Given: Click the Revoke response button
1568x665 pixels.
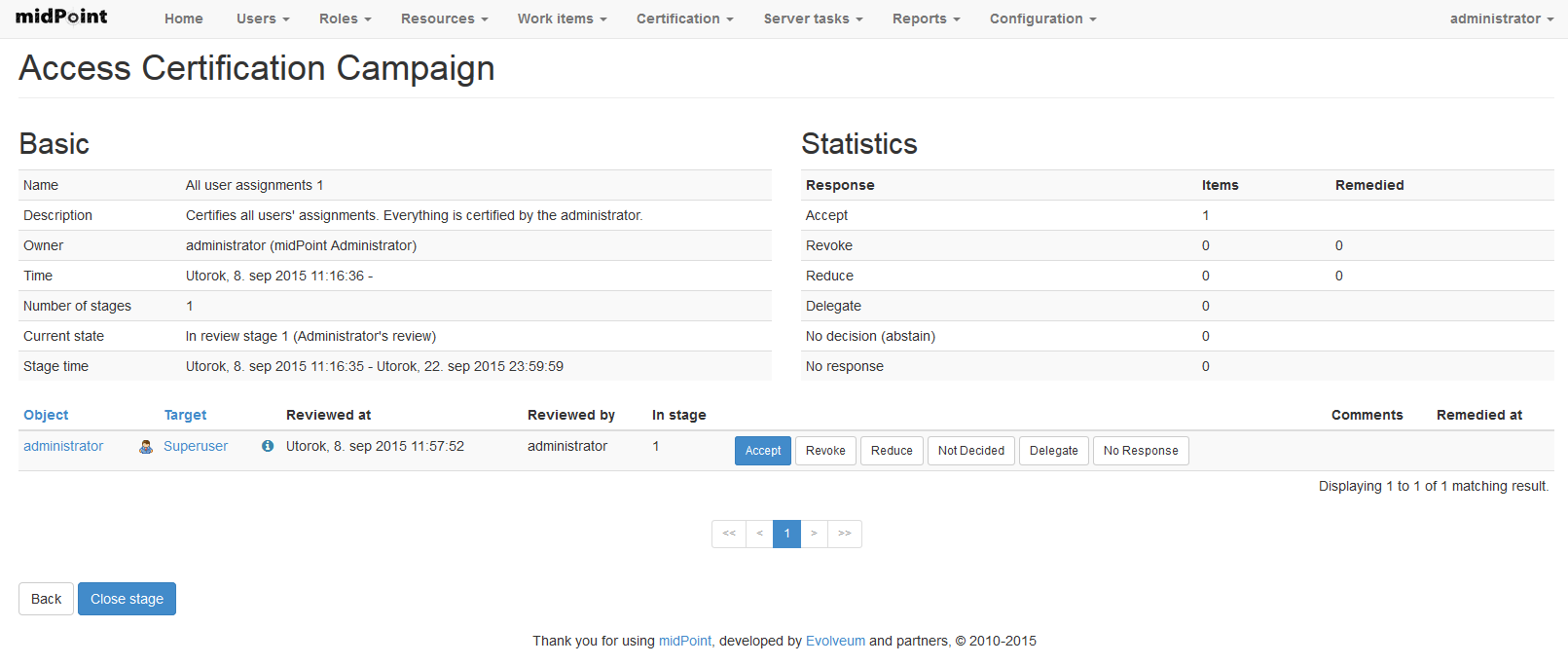Looking at the screenshot, I should tap(825, 451).
